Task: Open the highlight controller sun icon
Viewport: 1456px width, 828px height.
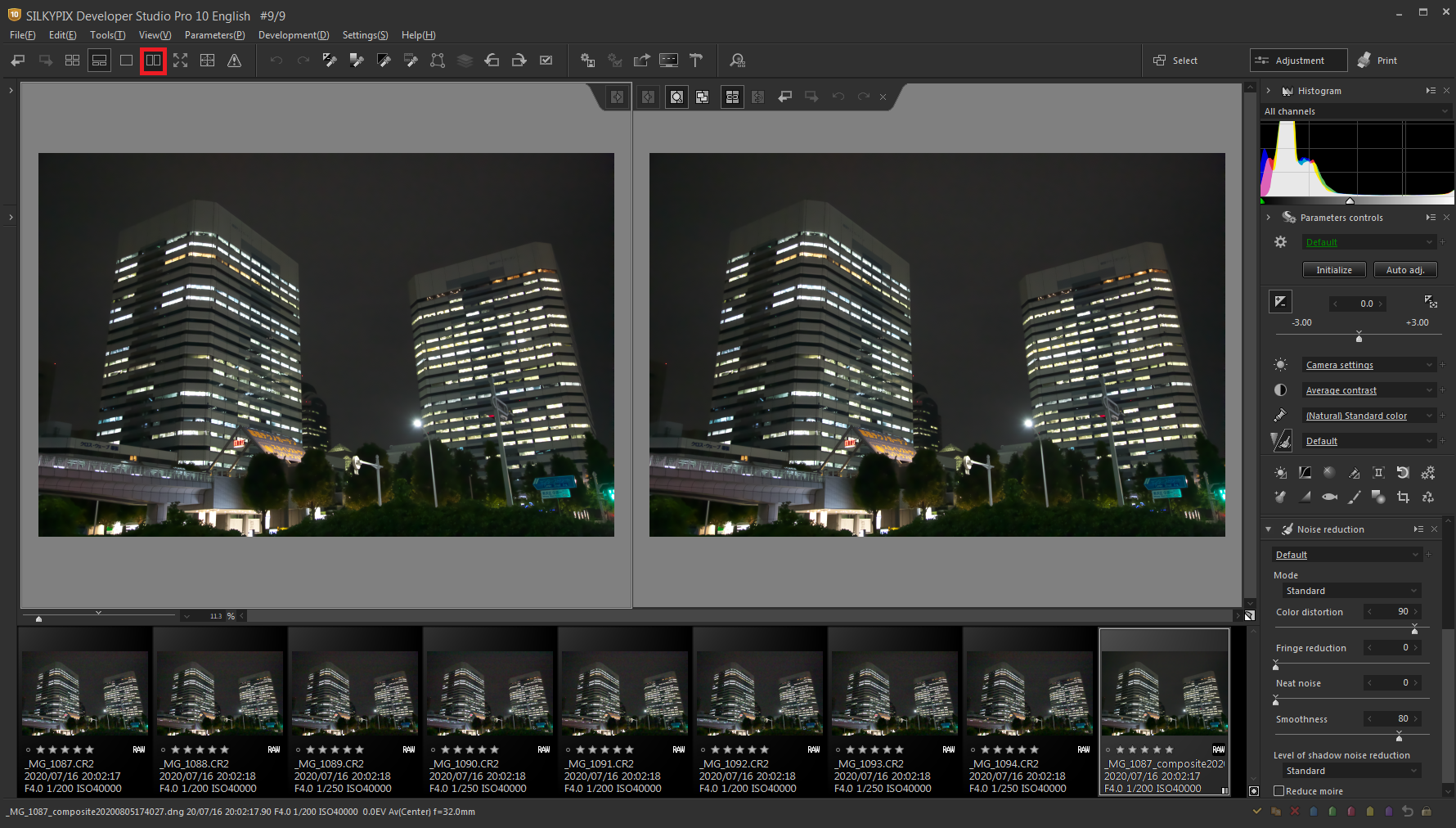Action: 1280,473
